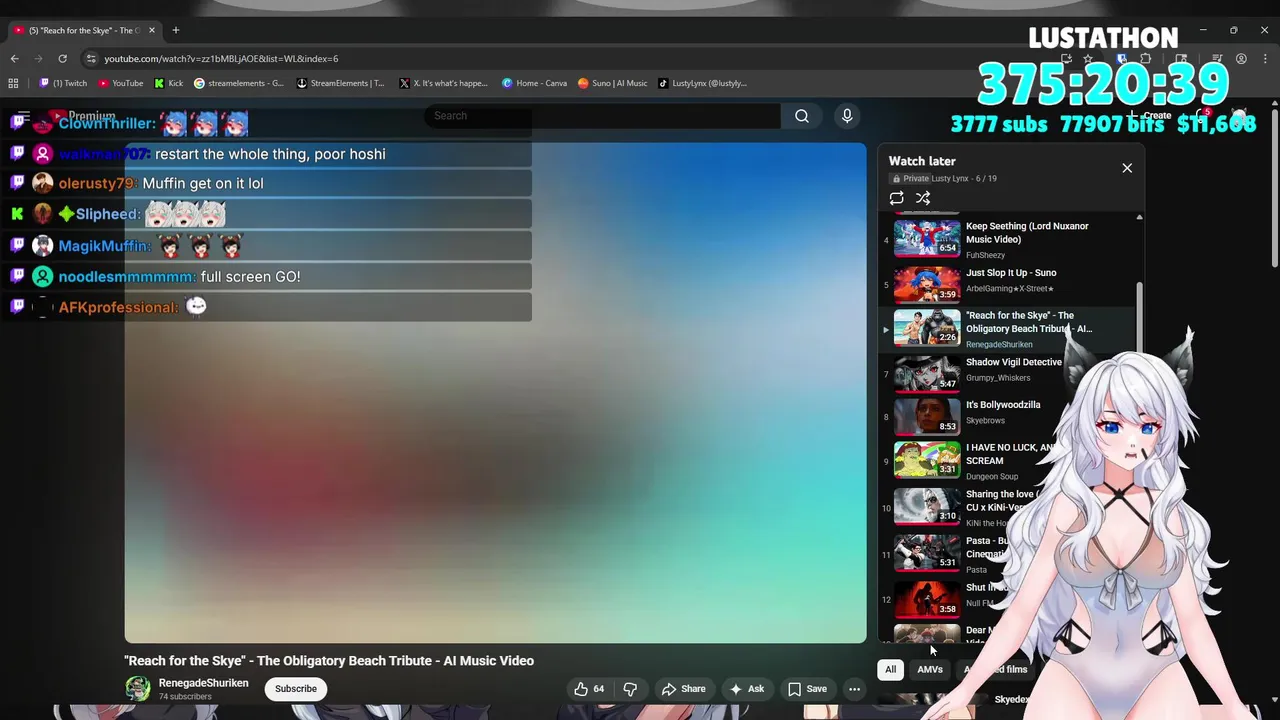Play Shut In playlist video thumbnail
Viewport: 1280px width, 720px height.
click(x=927, y=599)
